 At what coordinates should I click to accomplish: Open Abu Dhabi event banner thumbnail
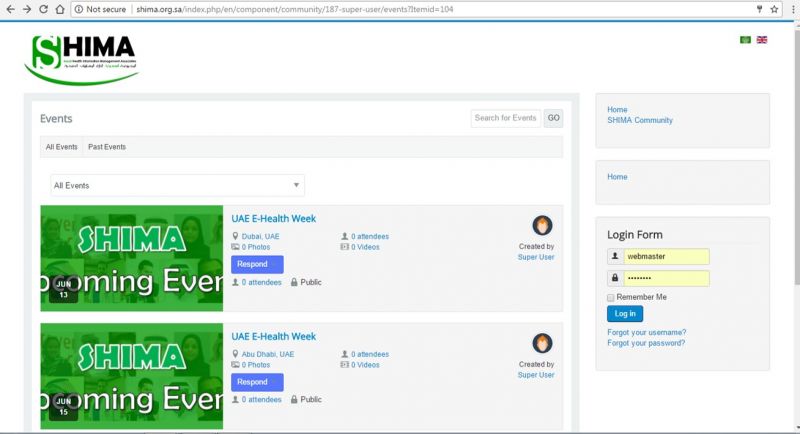132,376
